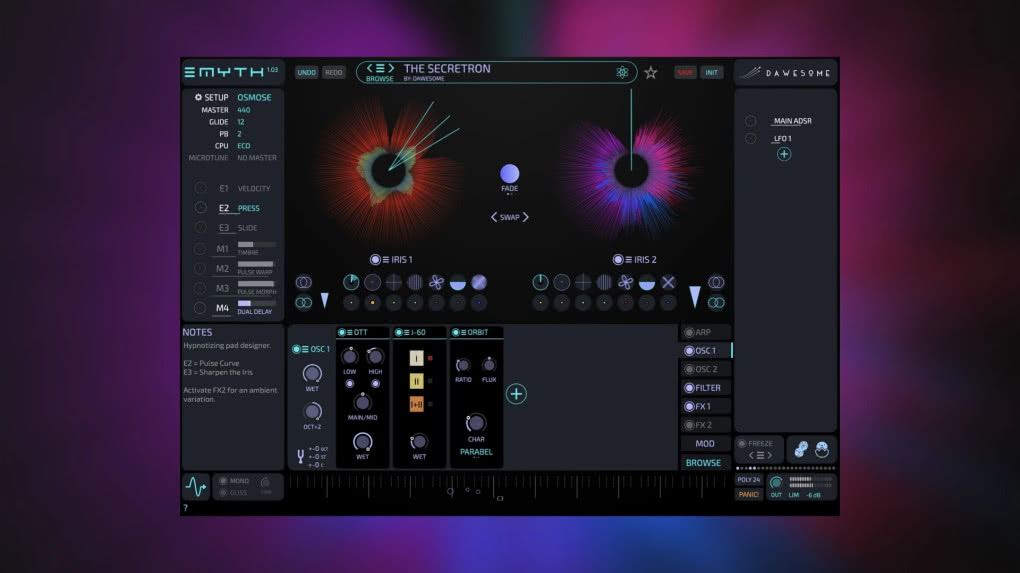Open the waveform view icon at bottom left
Viewport: 1020px width, 573px height.
pyautogui.click(x=196, y=486)
